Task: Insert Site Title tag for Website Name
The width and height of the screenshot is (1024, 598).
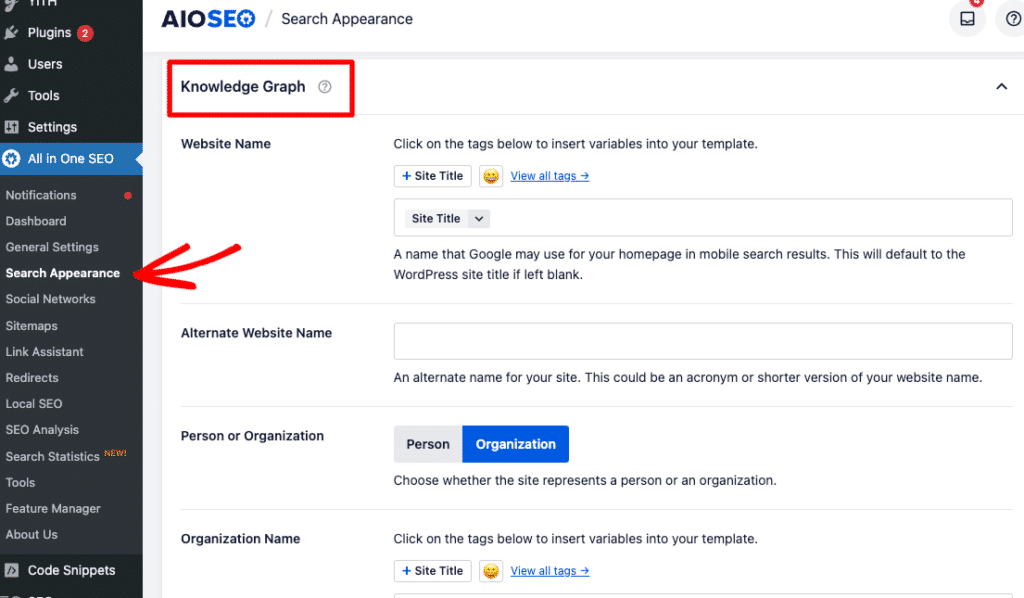Action: [x=432, y=176]
